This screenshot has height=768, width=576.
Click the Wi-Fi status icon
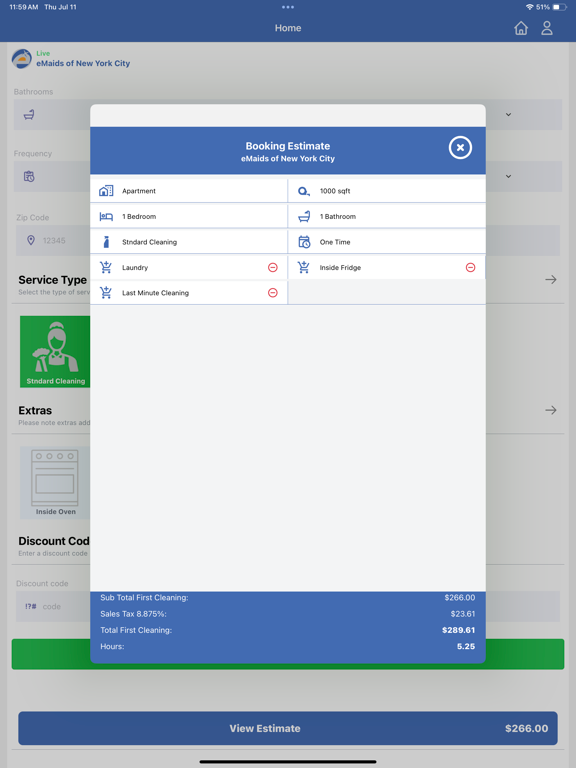(529, 7)
